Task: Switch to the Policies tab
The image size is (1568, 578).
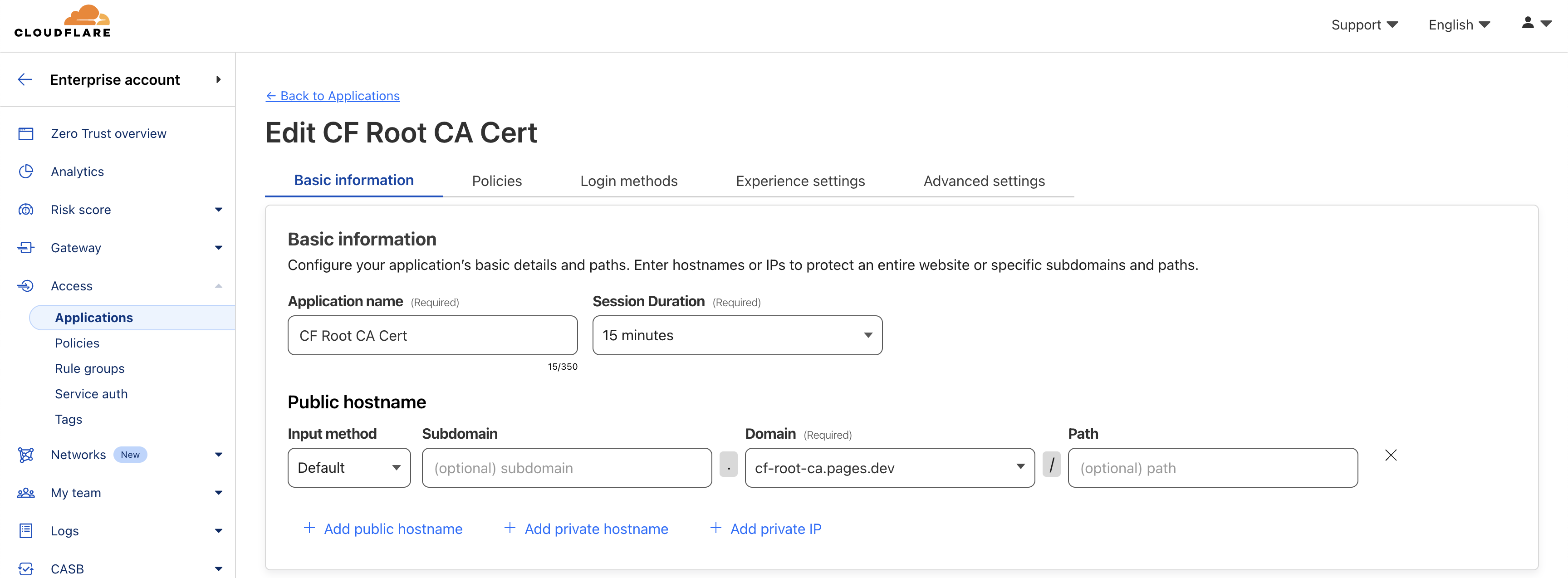Action: [x=497, y=181]
